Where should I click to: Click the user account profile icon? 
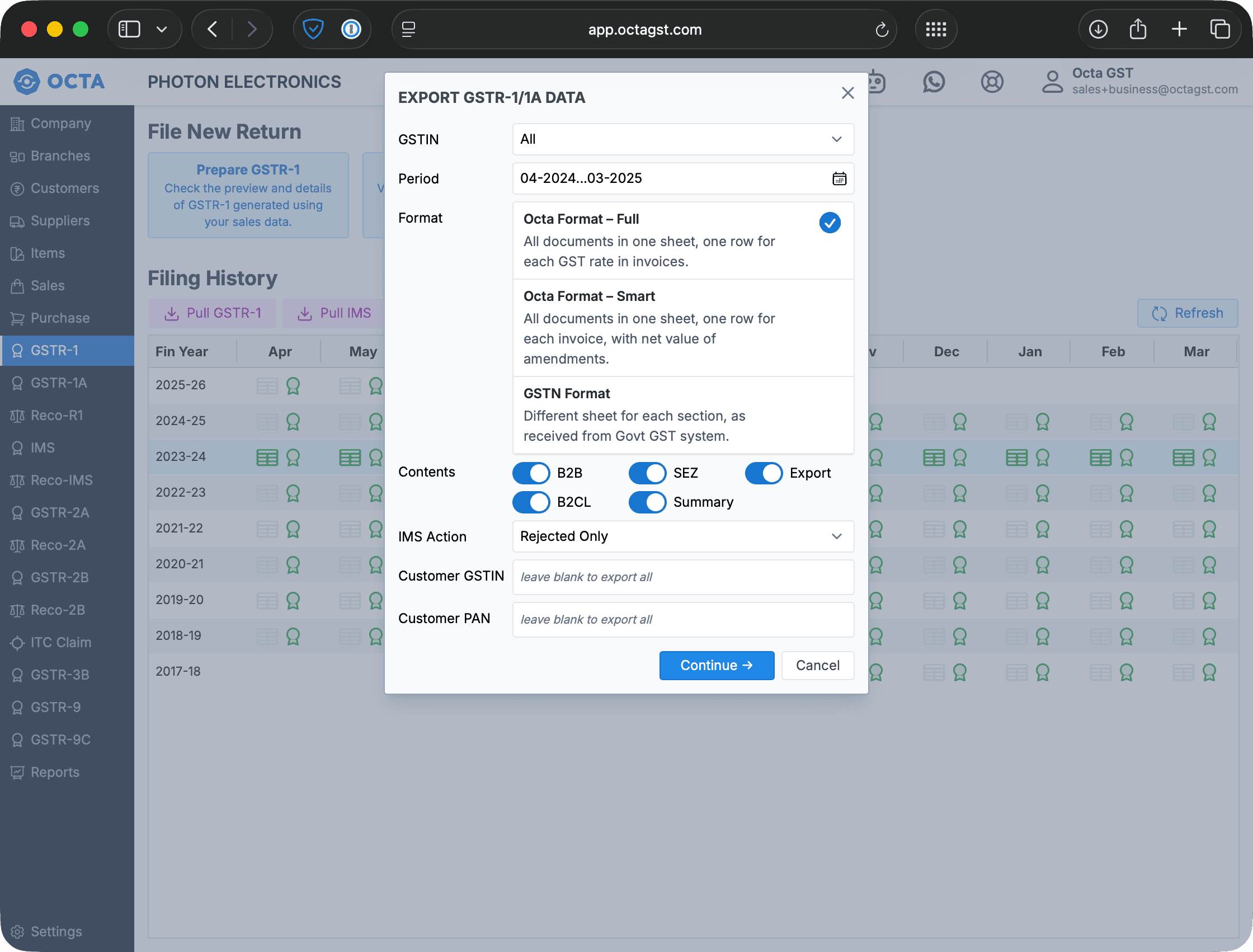(x=1052, y=82)
